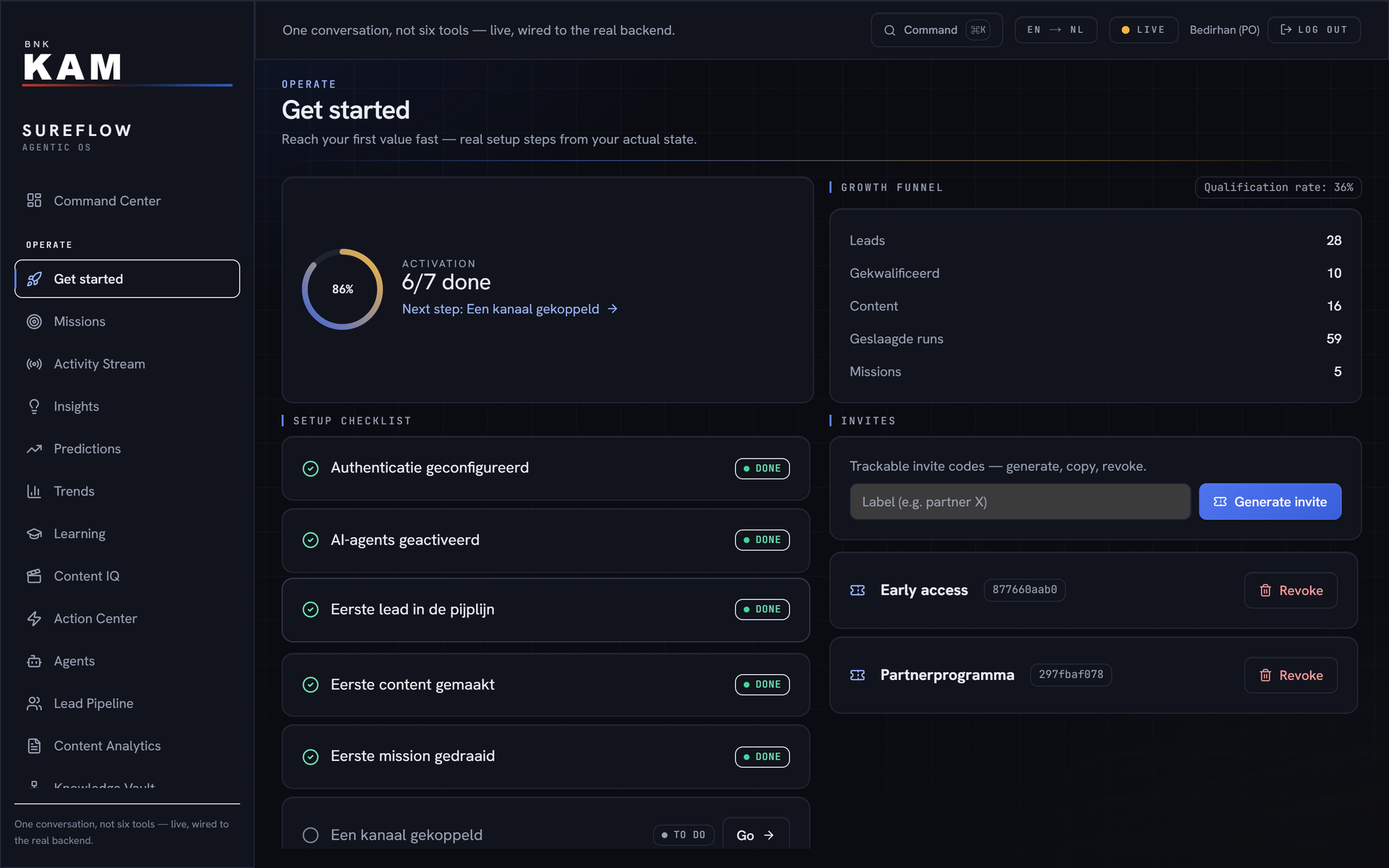Click the ticket icon beside Early access
Image resolution: width=1389 pixels, height=868 pixels.
click(x=857, y=590)
